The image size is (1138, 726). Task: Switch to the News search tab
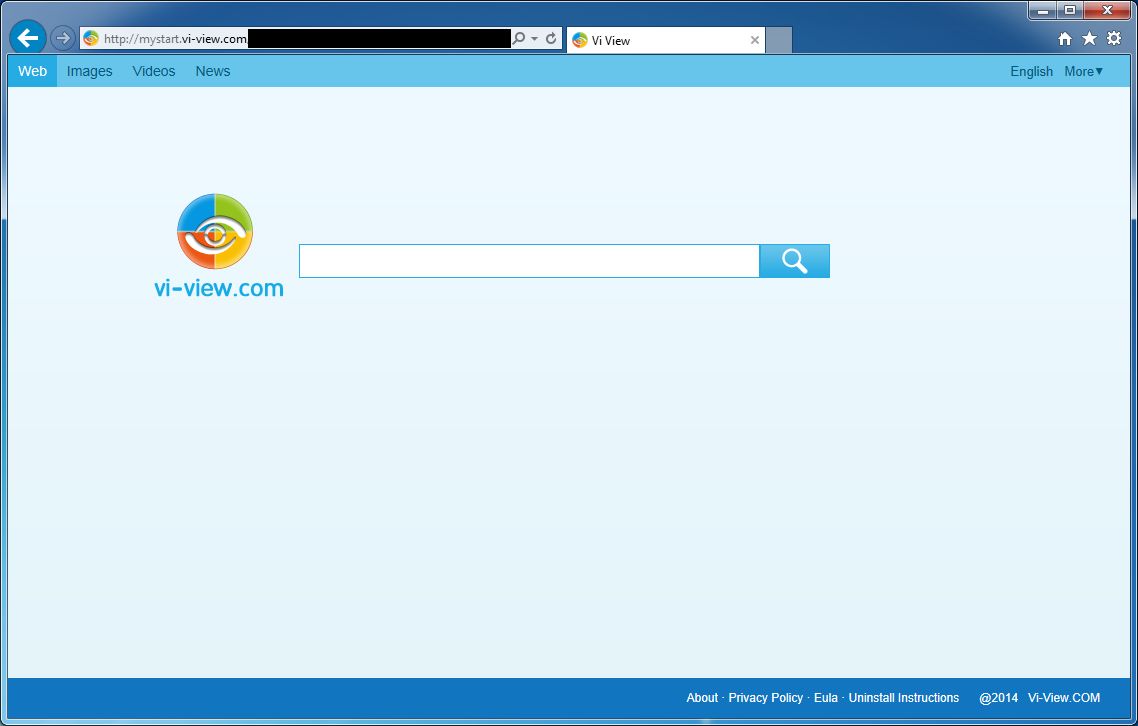[x=212, y=71]
